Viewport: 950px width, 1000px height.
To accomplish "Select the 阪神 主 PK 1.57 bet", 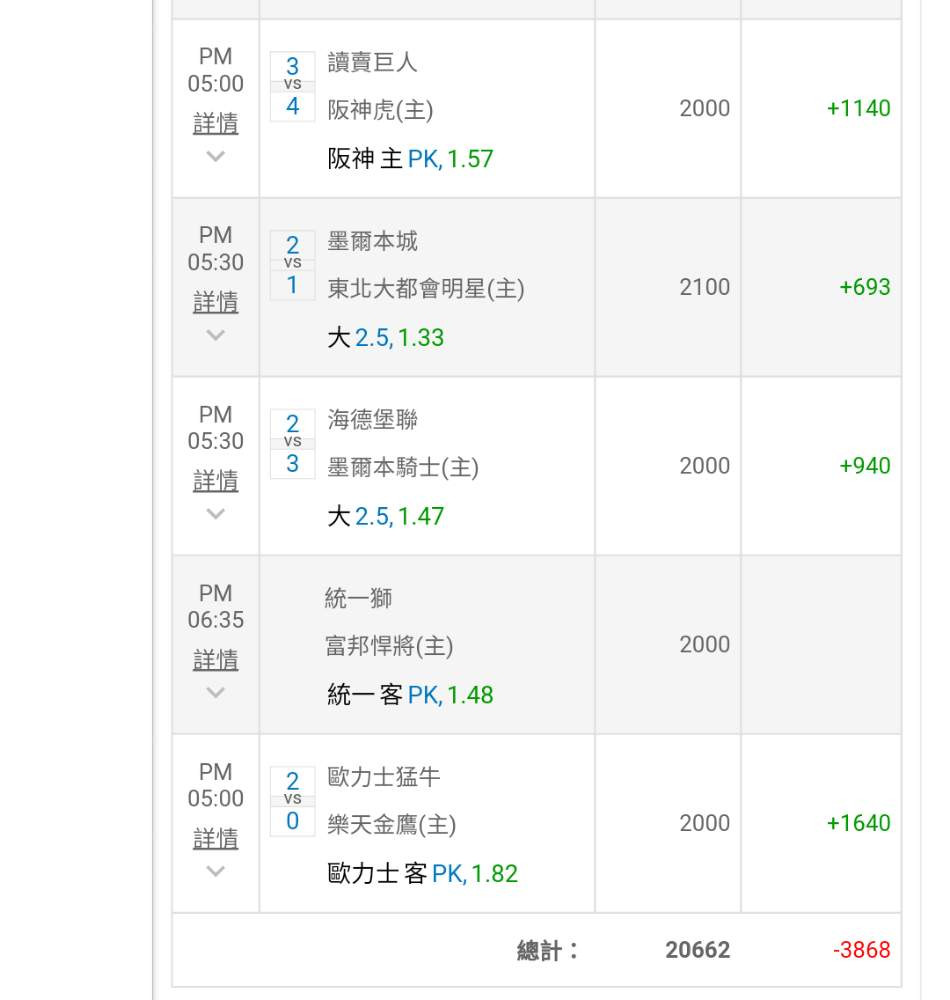I will [410, 159].
